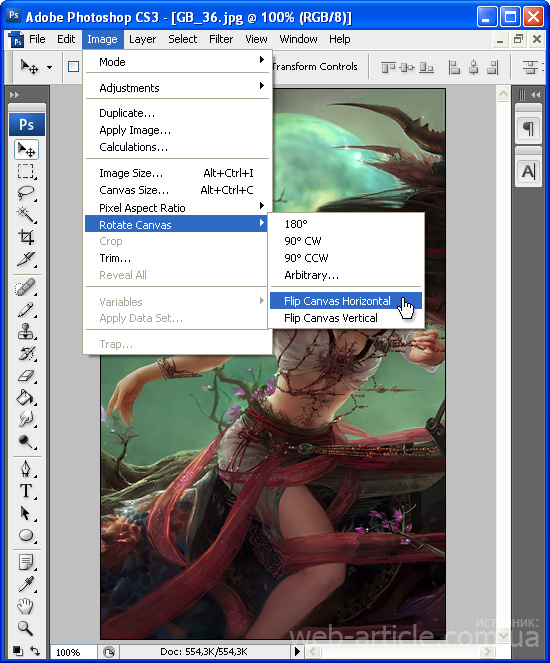Open the Character panel icon
The height and width of the screenshot is (663, 550).
coord(528,172)
